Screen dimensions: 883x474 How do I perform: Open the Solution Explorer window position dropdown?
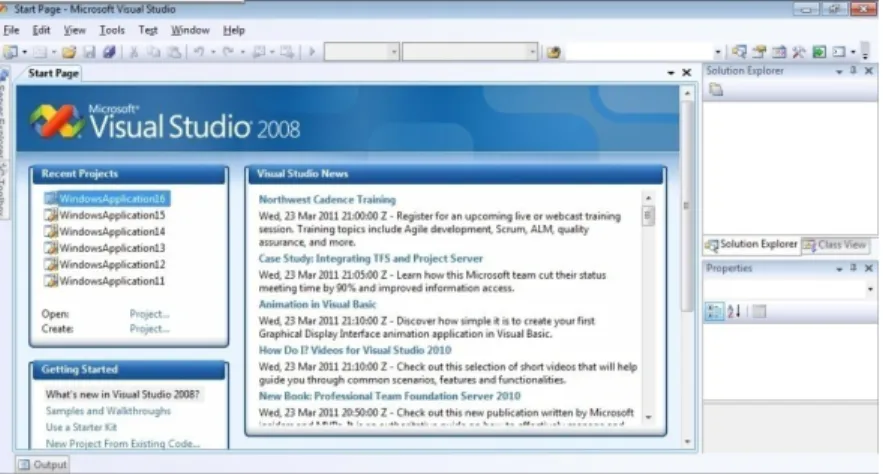[x=839, y=71]
